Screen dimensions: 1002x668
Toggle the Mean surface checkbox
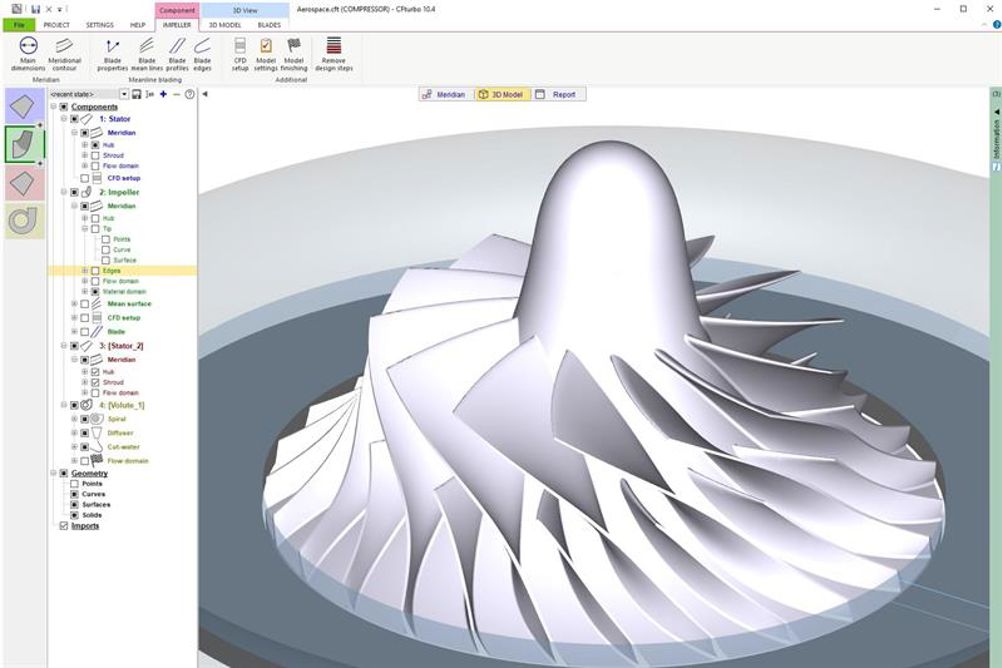pos(84,304)
